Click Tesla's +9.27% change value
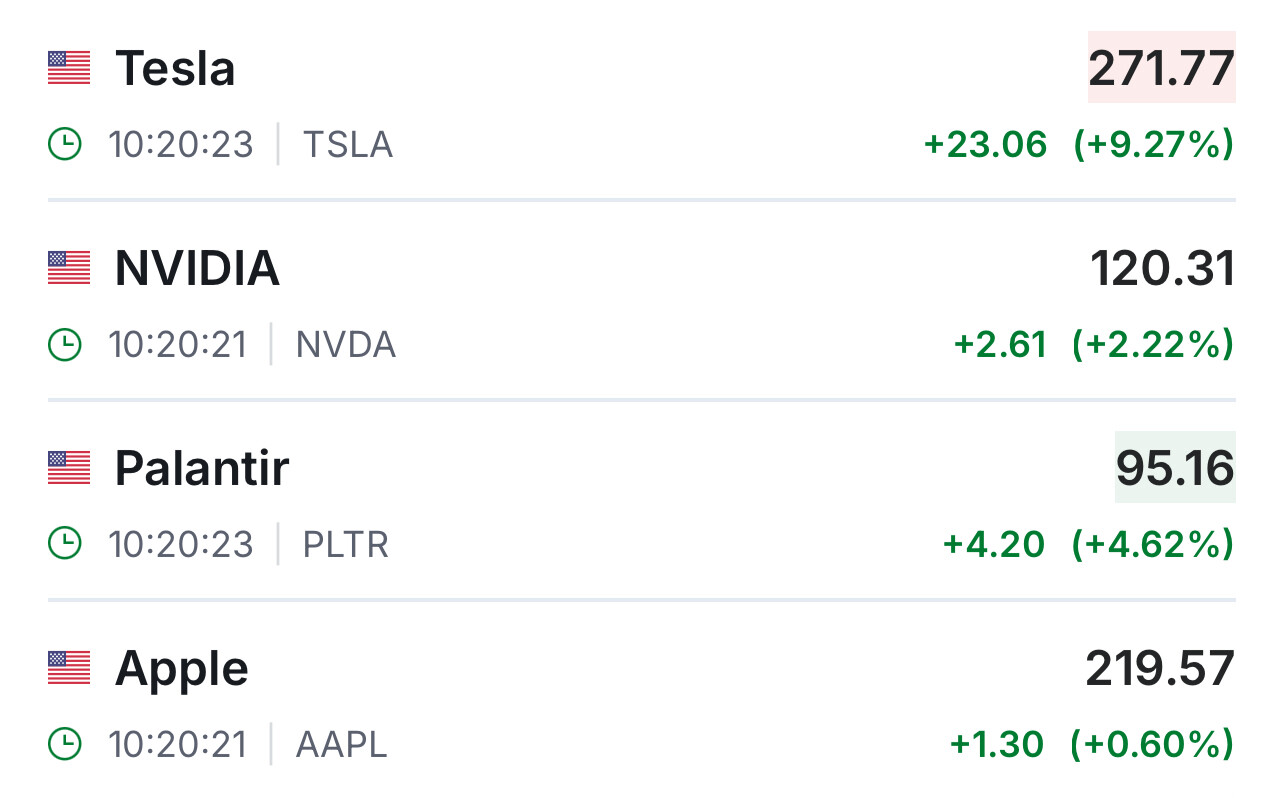1284x798 pixels. [x=1153, y=145]
